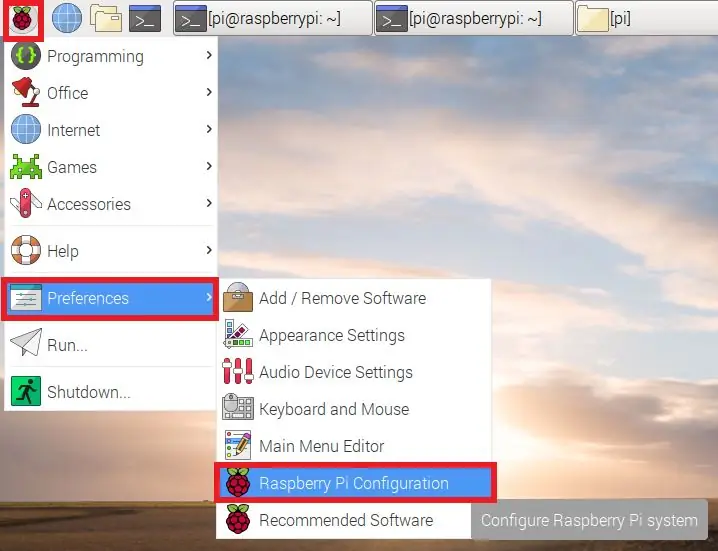718x551 pixels.
Task: Expand Accessories using its chevron arrow
Action: (x=209, y=203)
